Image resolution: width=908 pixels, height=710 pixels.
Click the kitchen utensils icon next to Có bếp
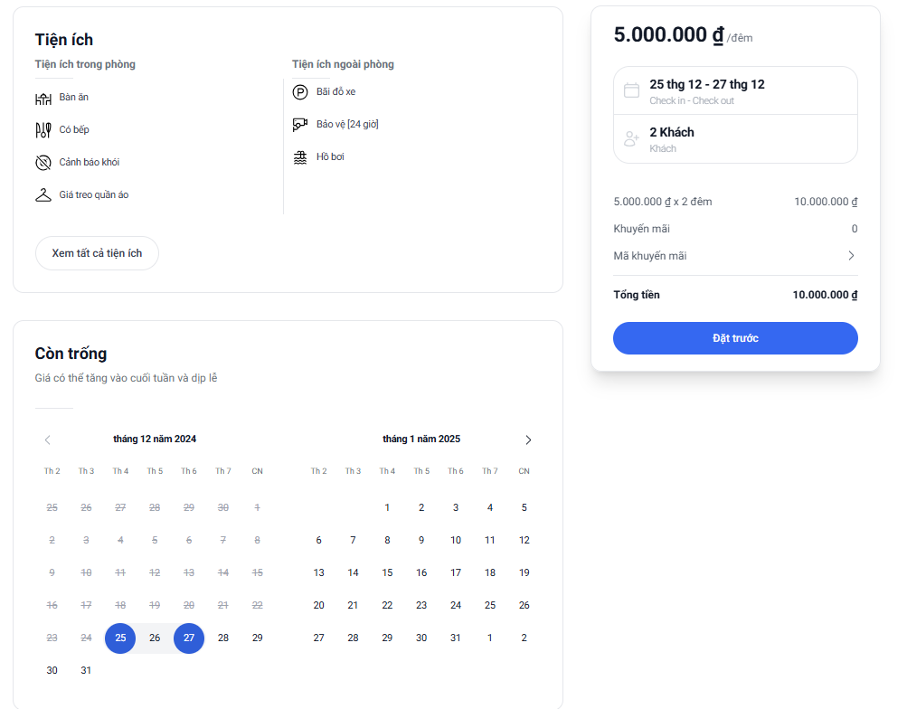tap(43, 130)
